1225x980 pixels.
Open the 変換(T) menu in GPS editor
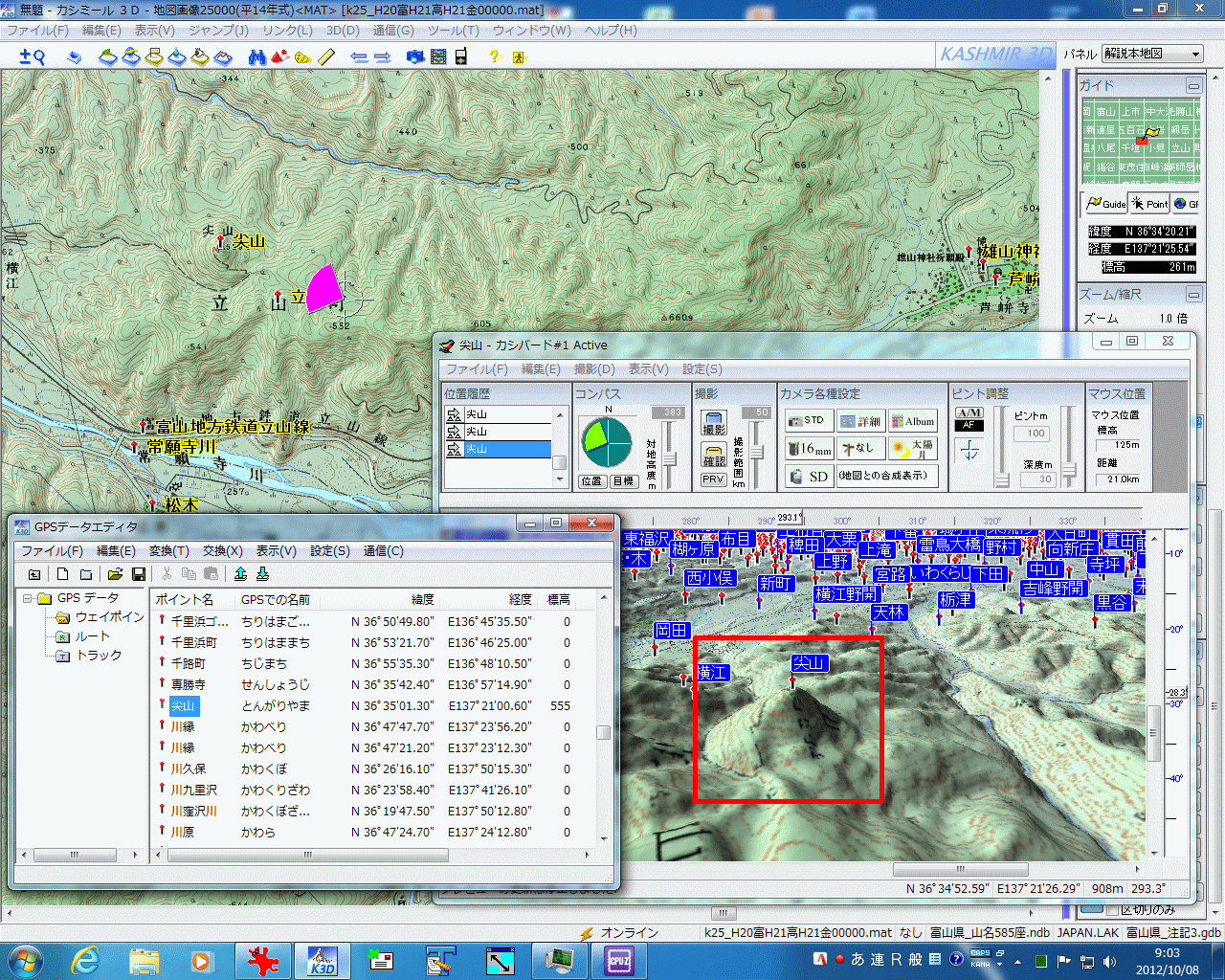point(168,550)
